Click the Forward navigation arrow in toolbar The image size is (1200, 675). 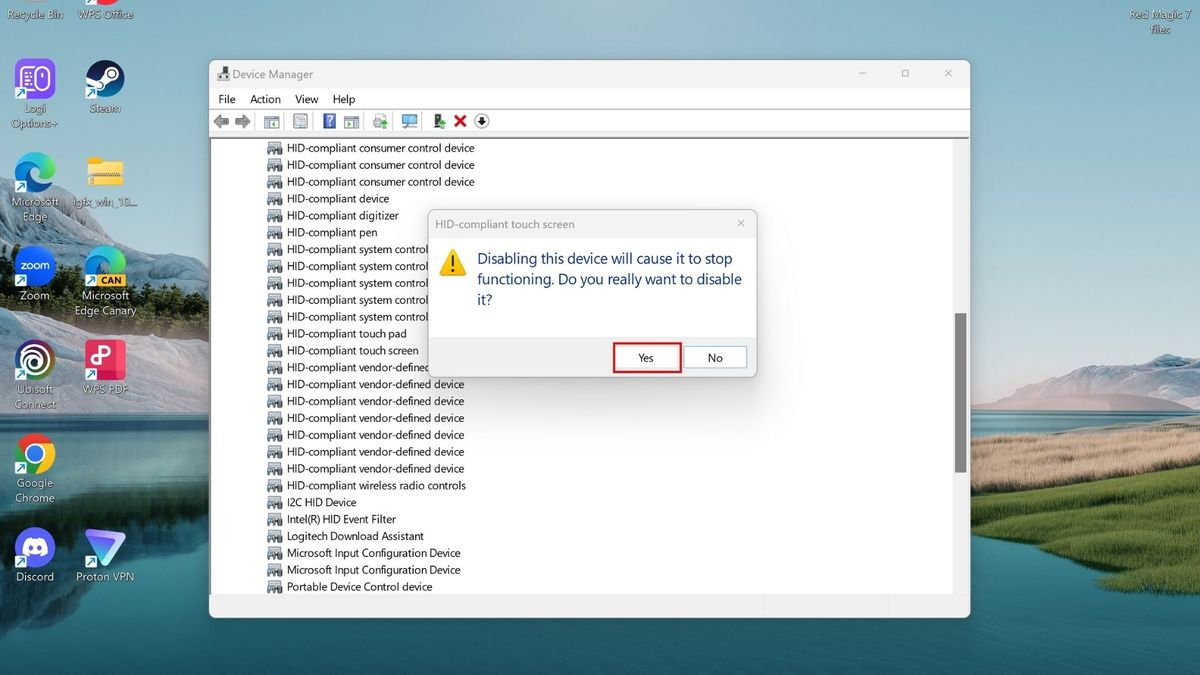[x=243, y=121]
